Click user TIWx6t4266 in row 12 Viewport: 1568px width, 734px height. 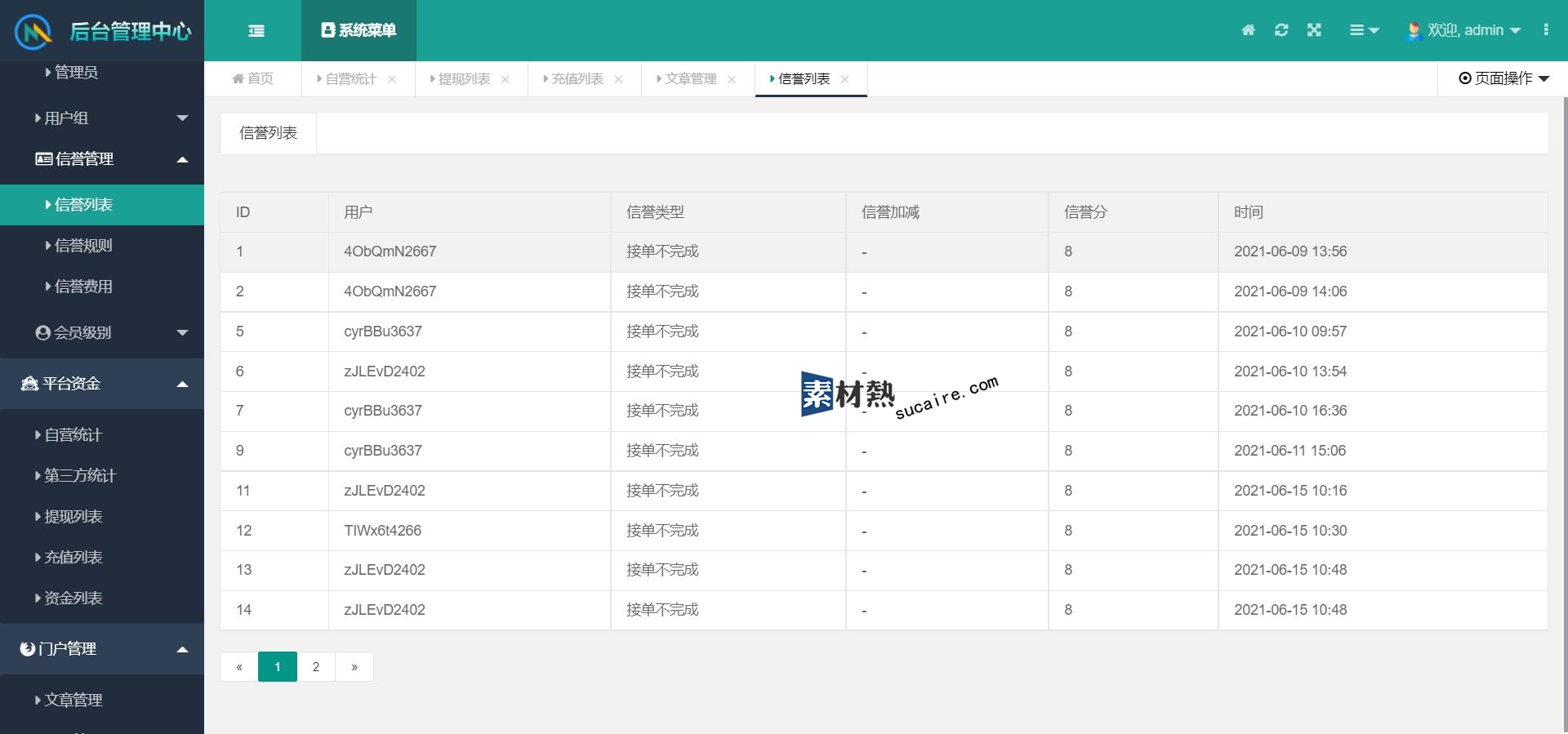383,531
